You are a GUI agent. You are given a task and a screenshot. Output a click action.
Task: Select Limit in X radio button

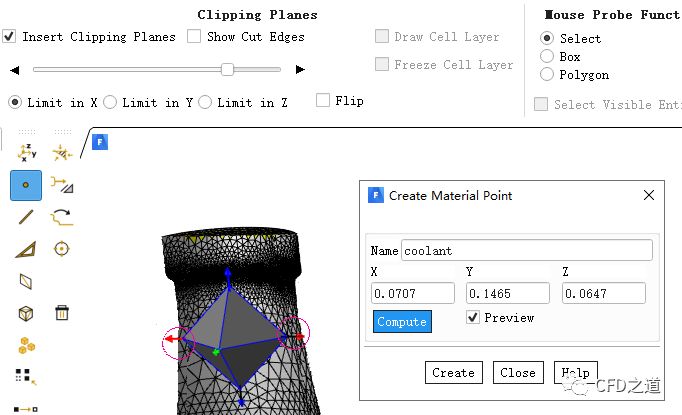point(15,102)
